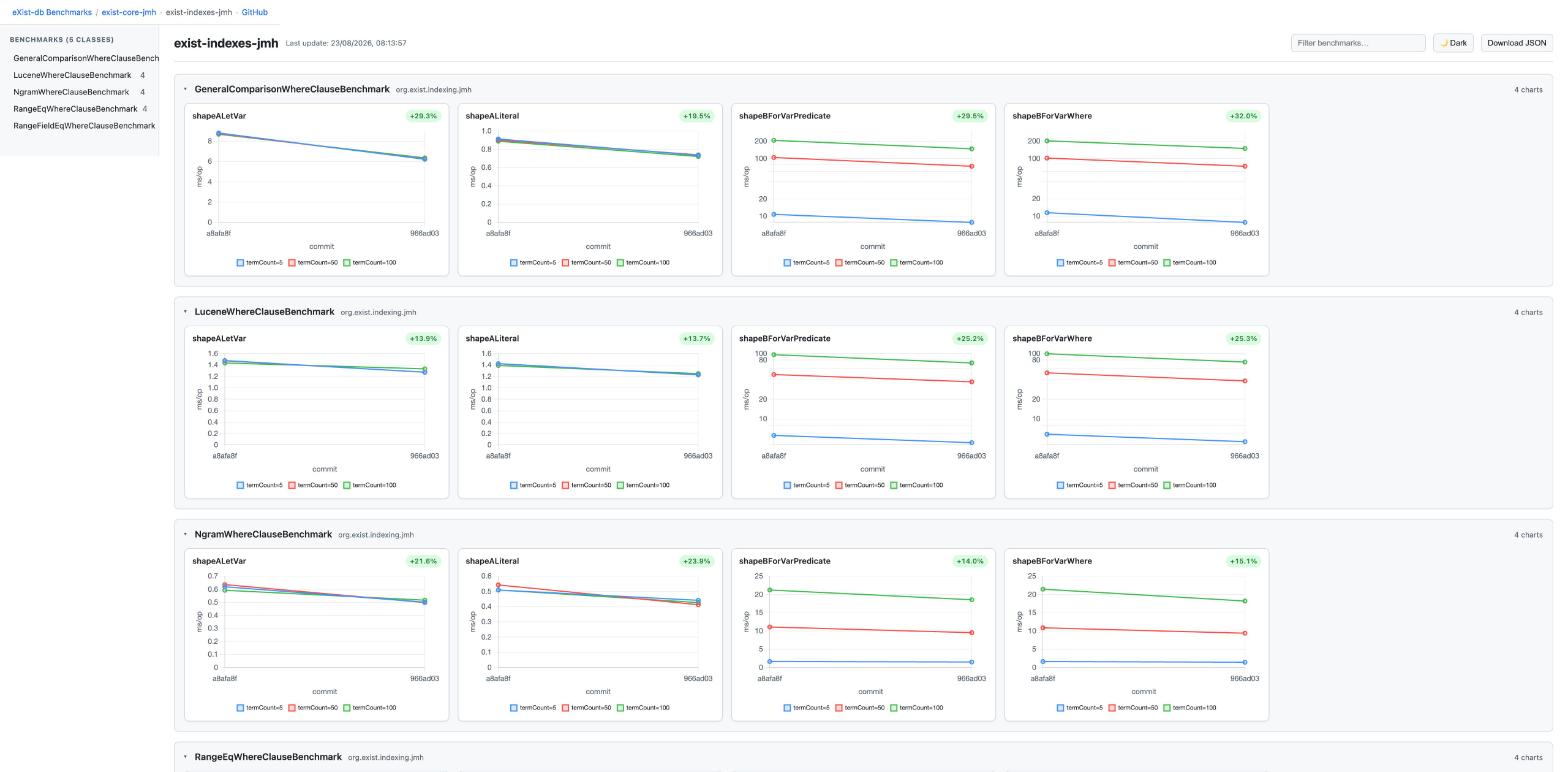
Task: Open the GitHub link in header
Action: pos(255,12)
